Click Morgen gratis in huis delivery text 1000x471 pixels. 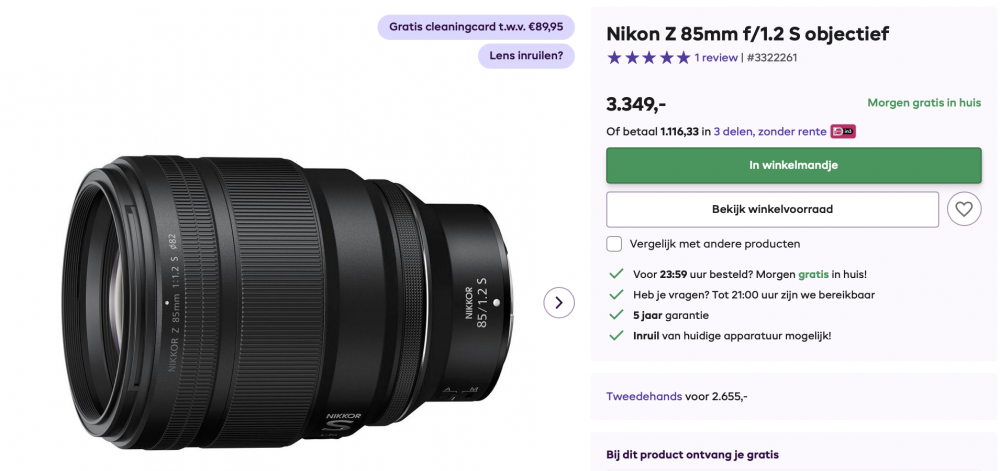924,103
